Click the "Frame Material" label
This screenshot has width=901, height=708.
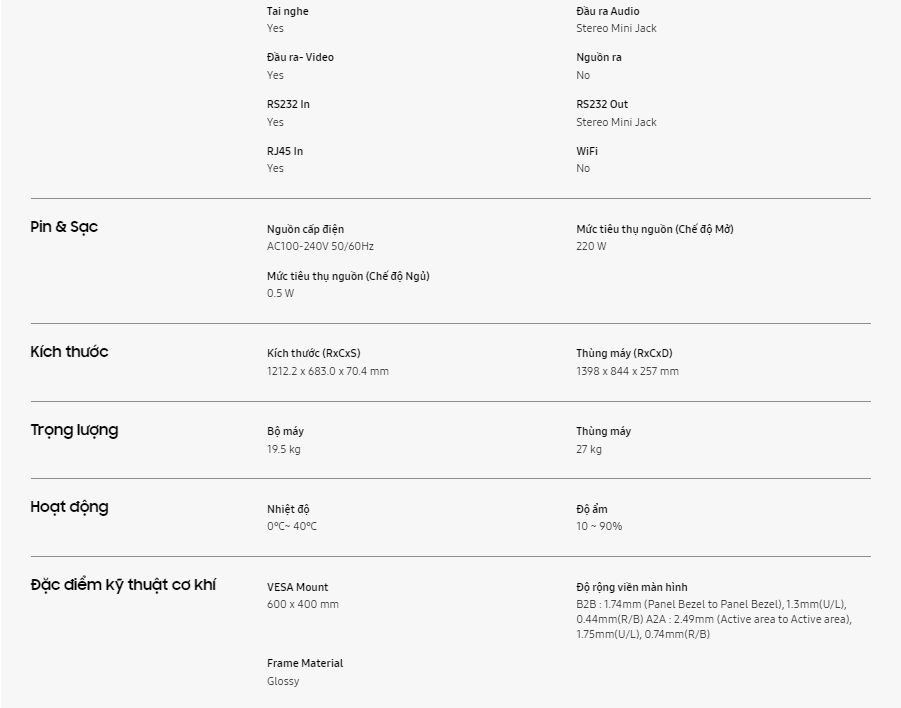click(305, 663)
